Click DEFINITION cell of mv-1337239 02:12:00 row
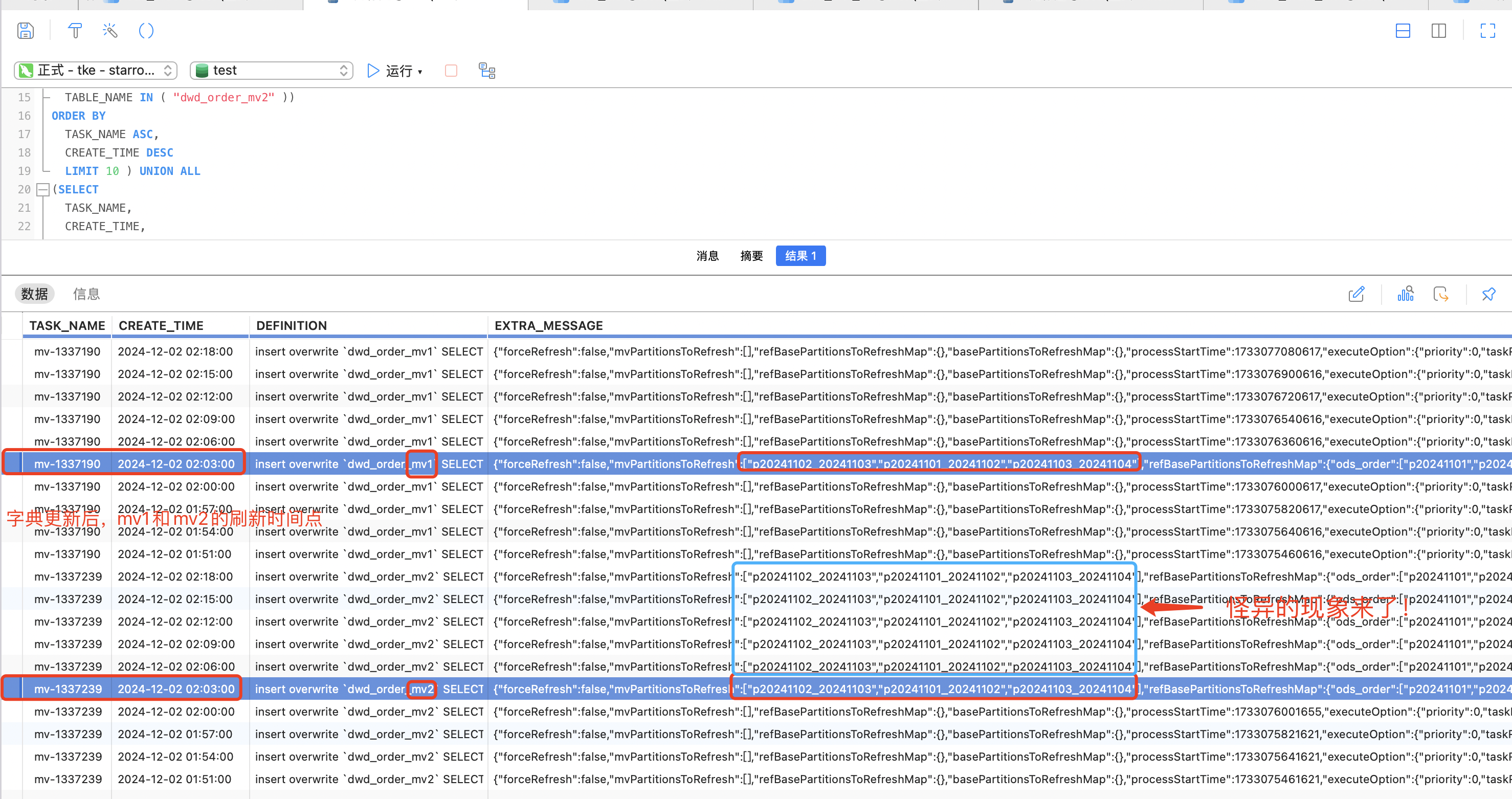The width and height of the screenshot is (1512, 799). tap(369, 622)
